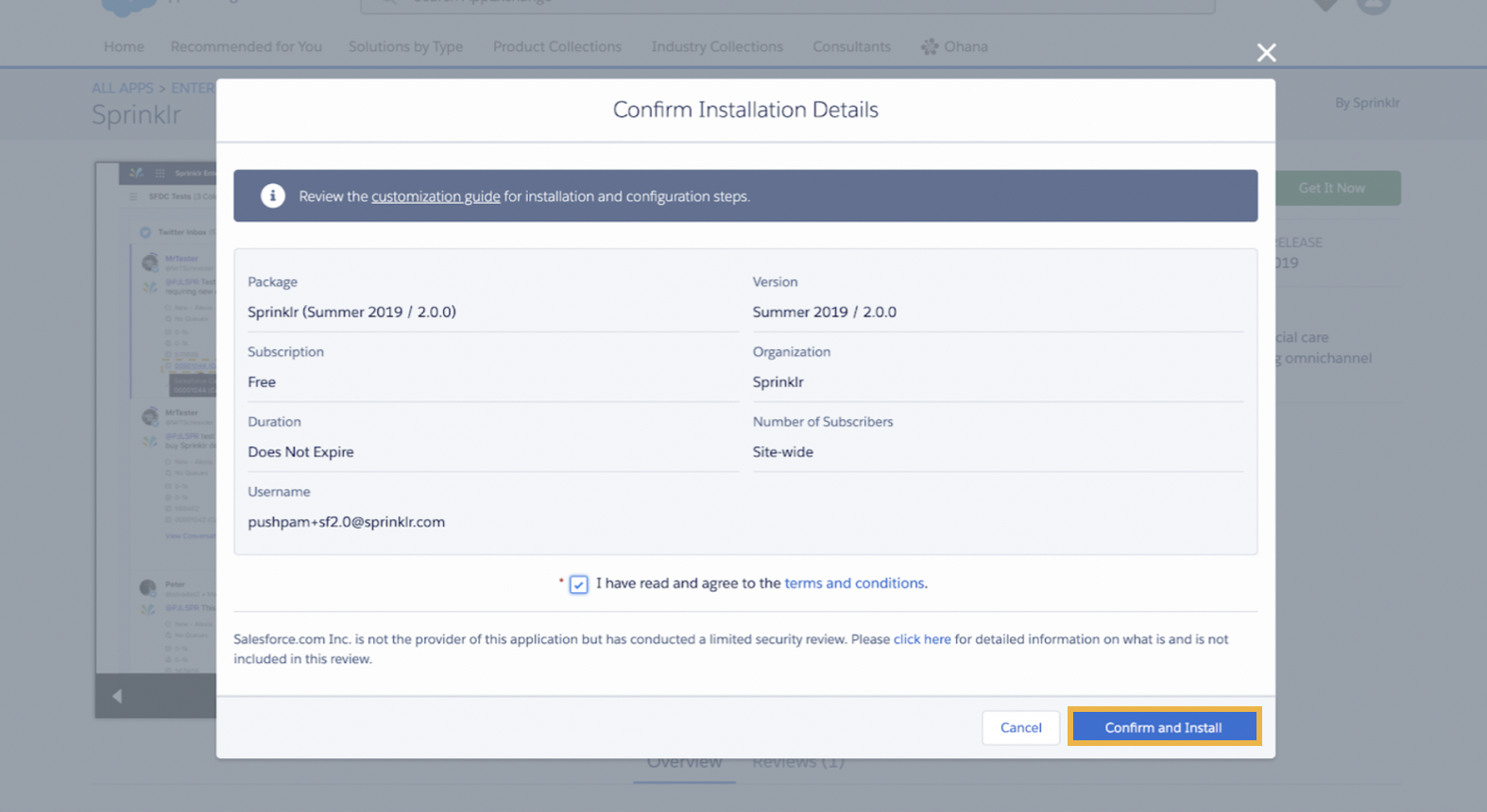Open the customization guide link
This screenshot has width=1487, height=812.
436,196
